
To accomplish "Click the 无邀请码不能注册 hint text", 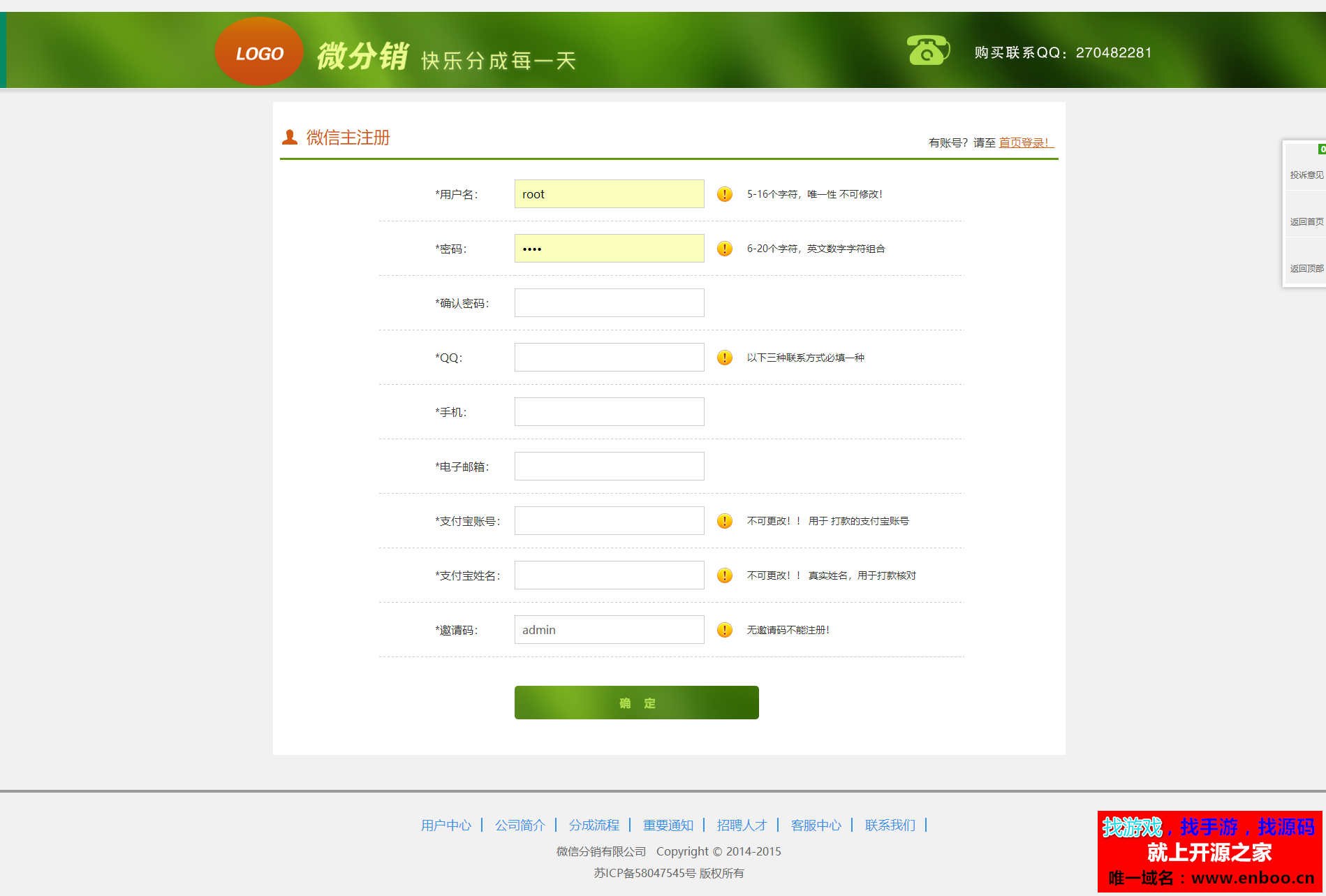I will tap(788, 630).
